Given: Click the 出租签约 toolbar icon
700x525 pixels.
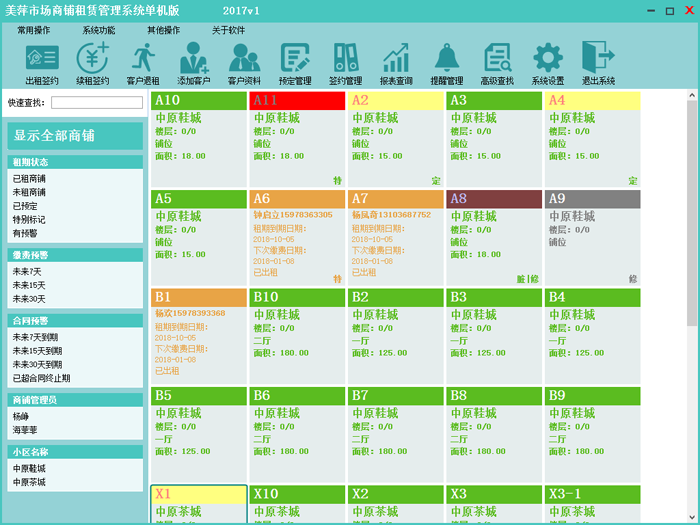Looking at the screenshot, I should (41, 63).
